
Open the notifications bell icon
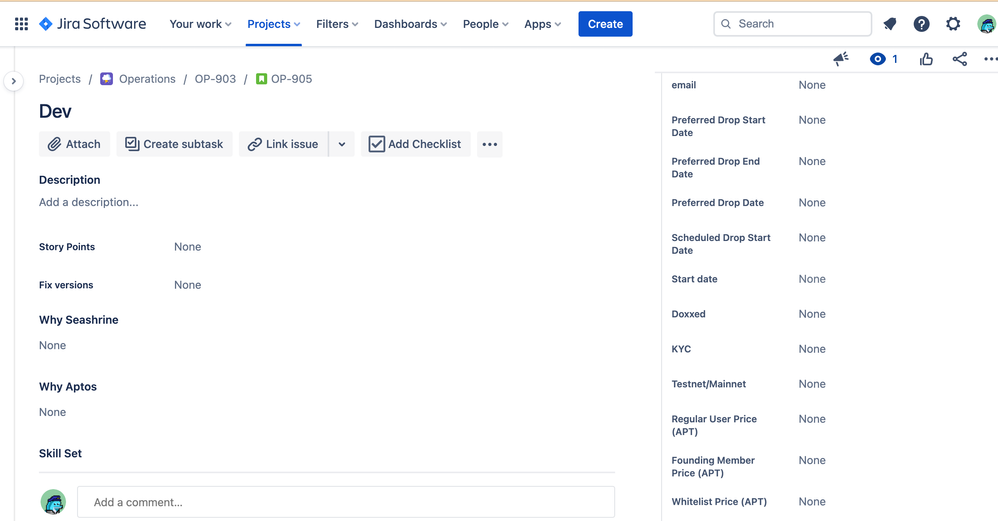click(x=890, y=24)
